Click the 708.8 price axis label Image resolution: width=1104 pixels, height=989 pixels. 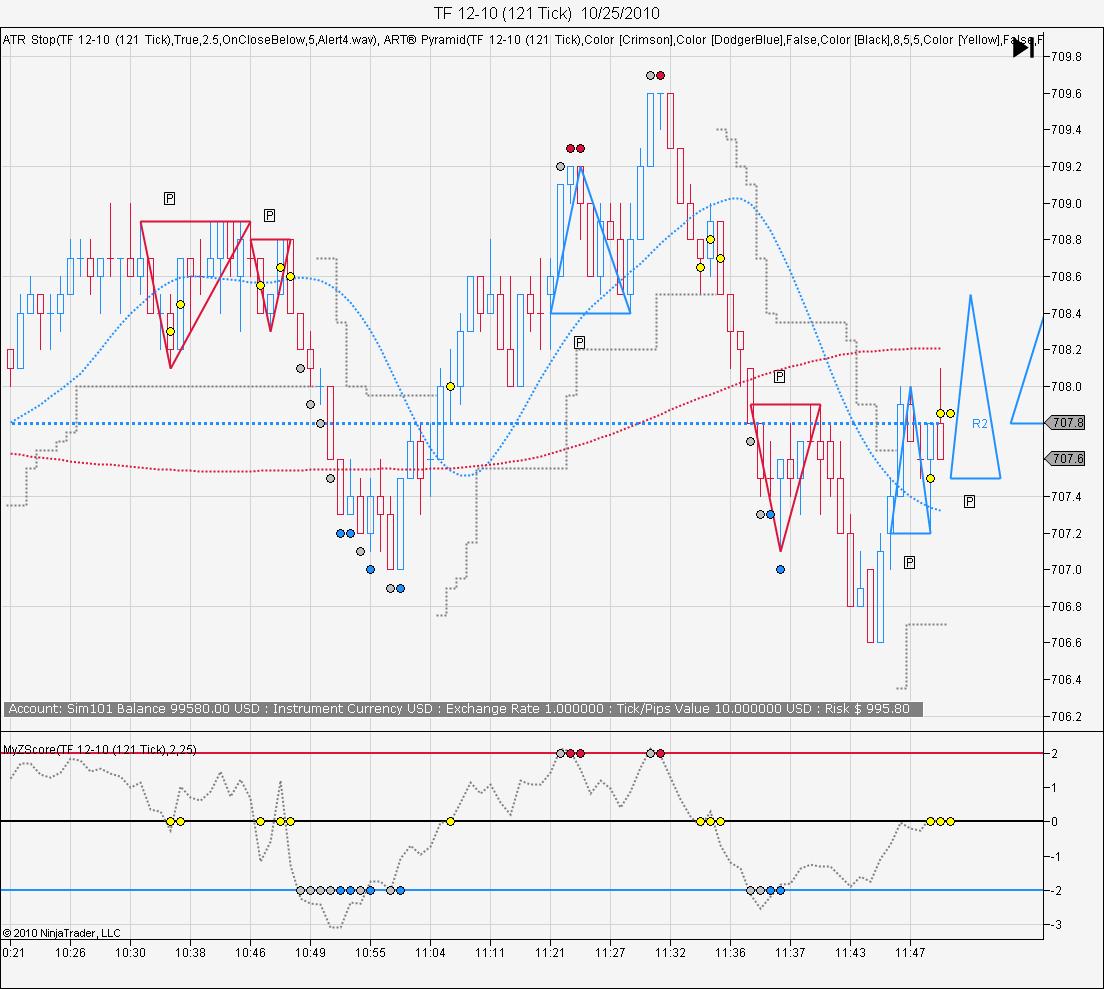[x=1066, y=240]
